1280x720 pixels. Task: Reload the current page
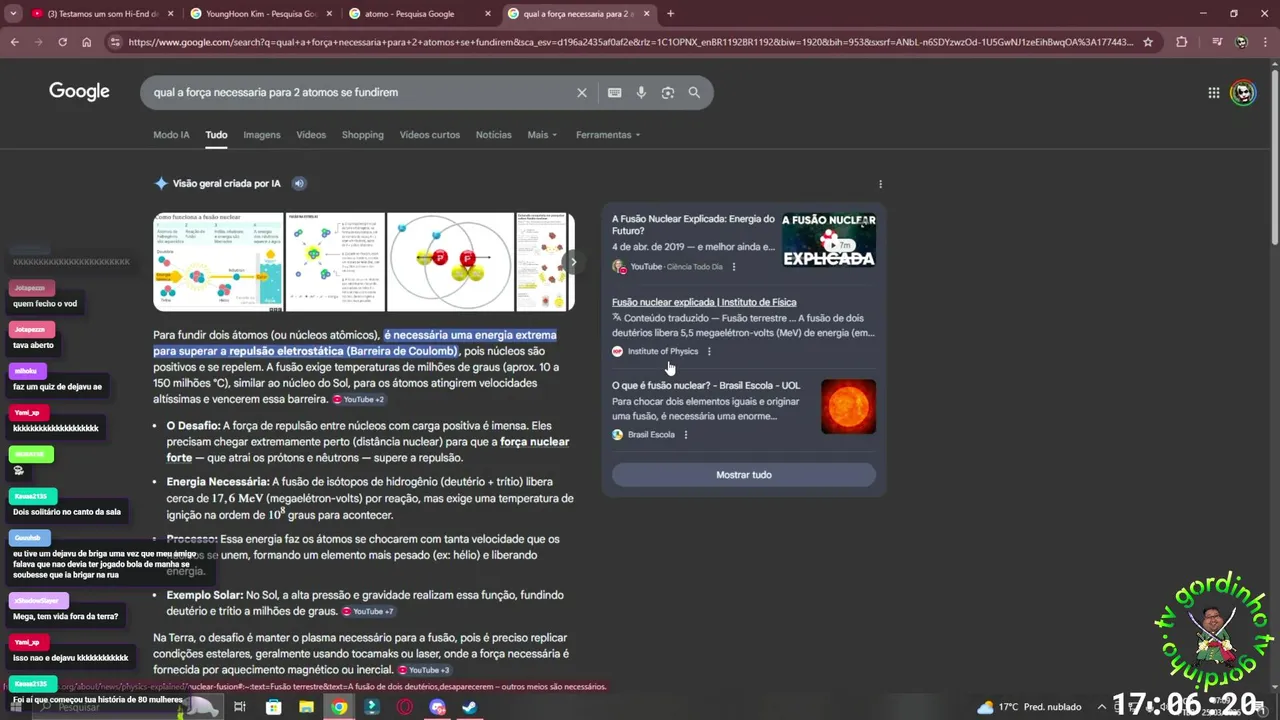click(x=62, y=42)
